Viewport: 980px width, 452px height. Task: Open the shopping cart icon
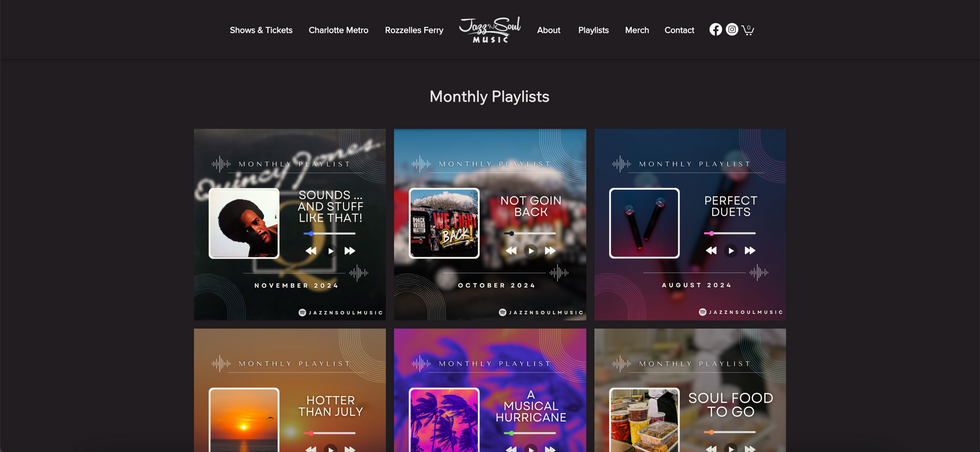pyautogui.click(x=748, y=30)
